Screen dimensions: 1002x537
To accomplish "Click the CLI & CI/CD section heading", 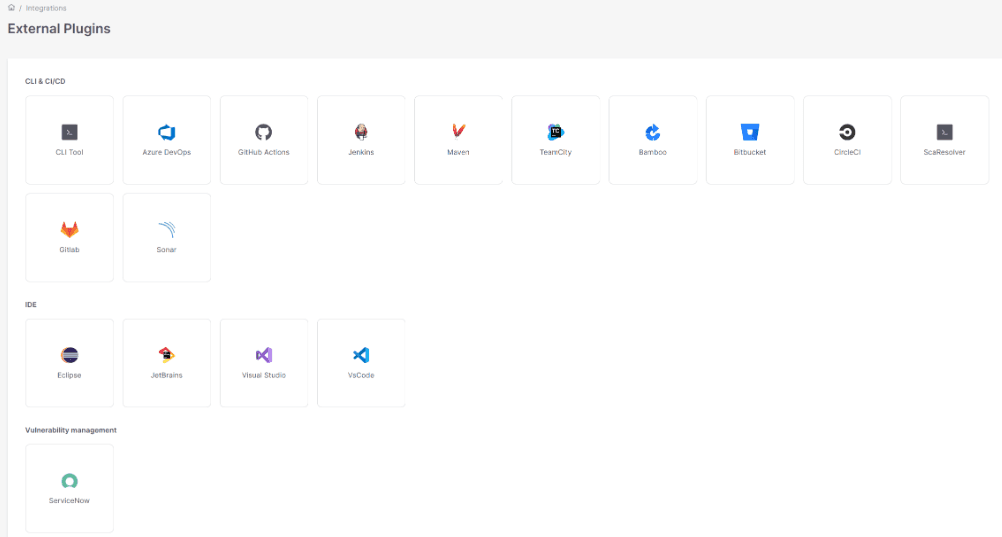I will [45, 81].
